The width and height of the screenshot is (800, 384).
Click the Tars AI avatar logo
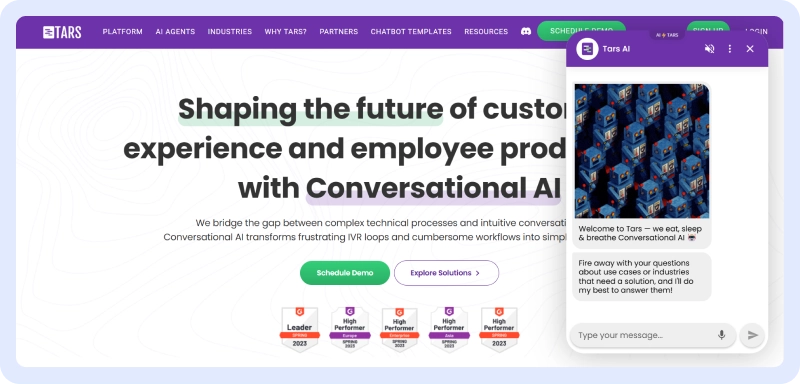click(587, 49)
